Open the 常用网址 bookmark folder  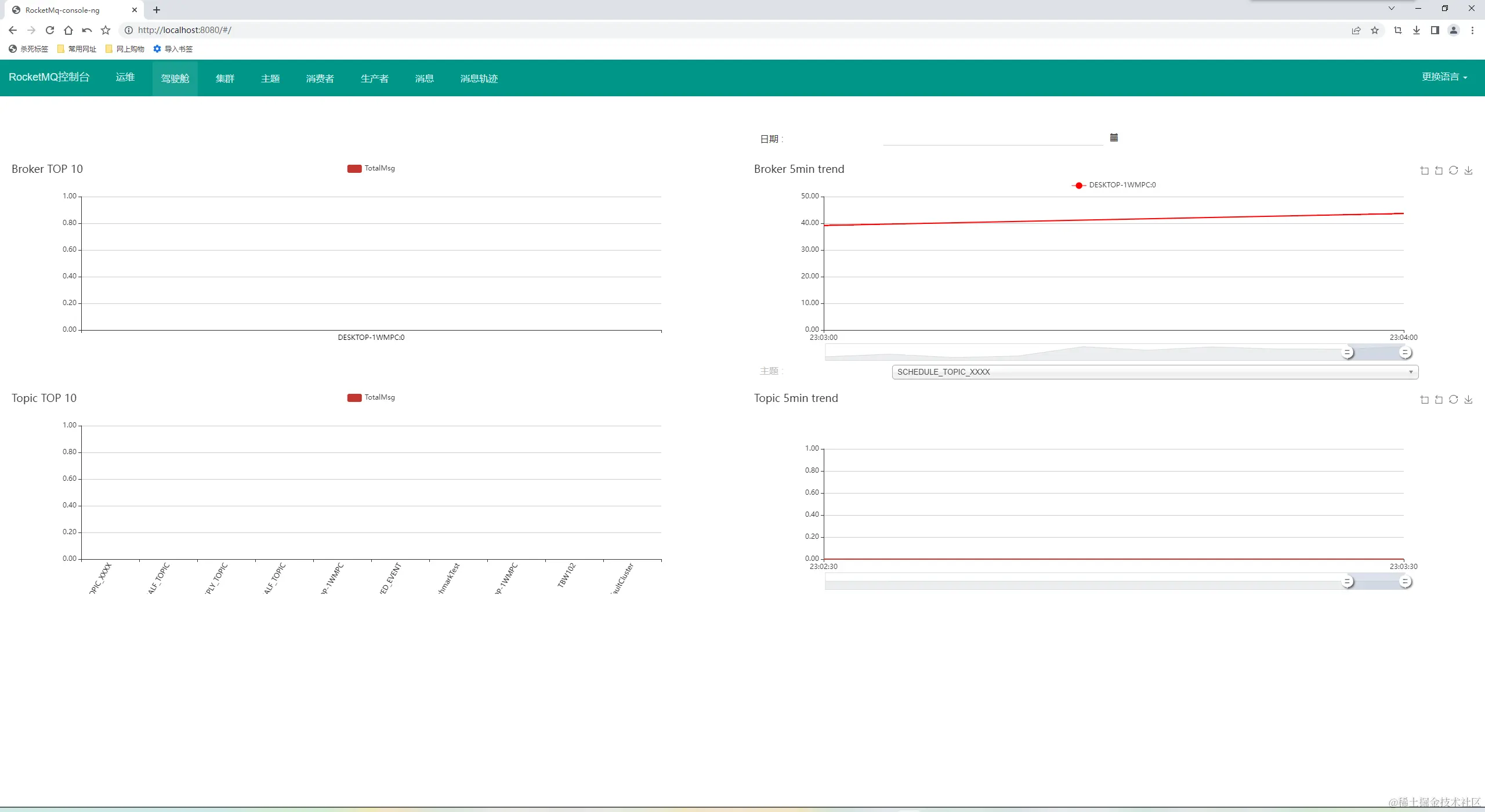pos(77,49)
